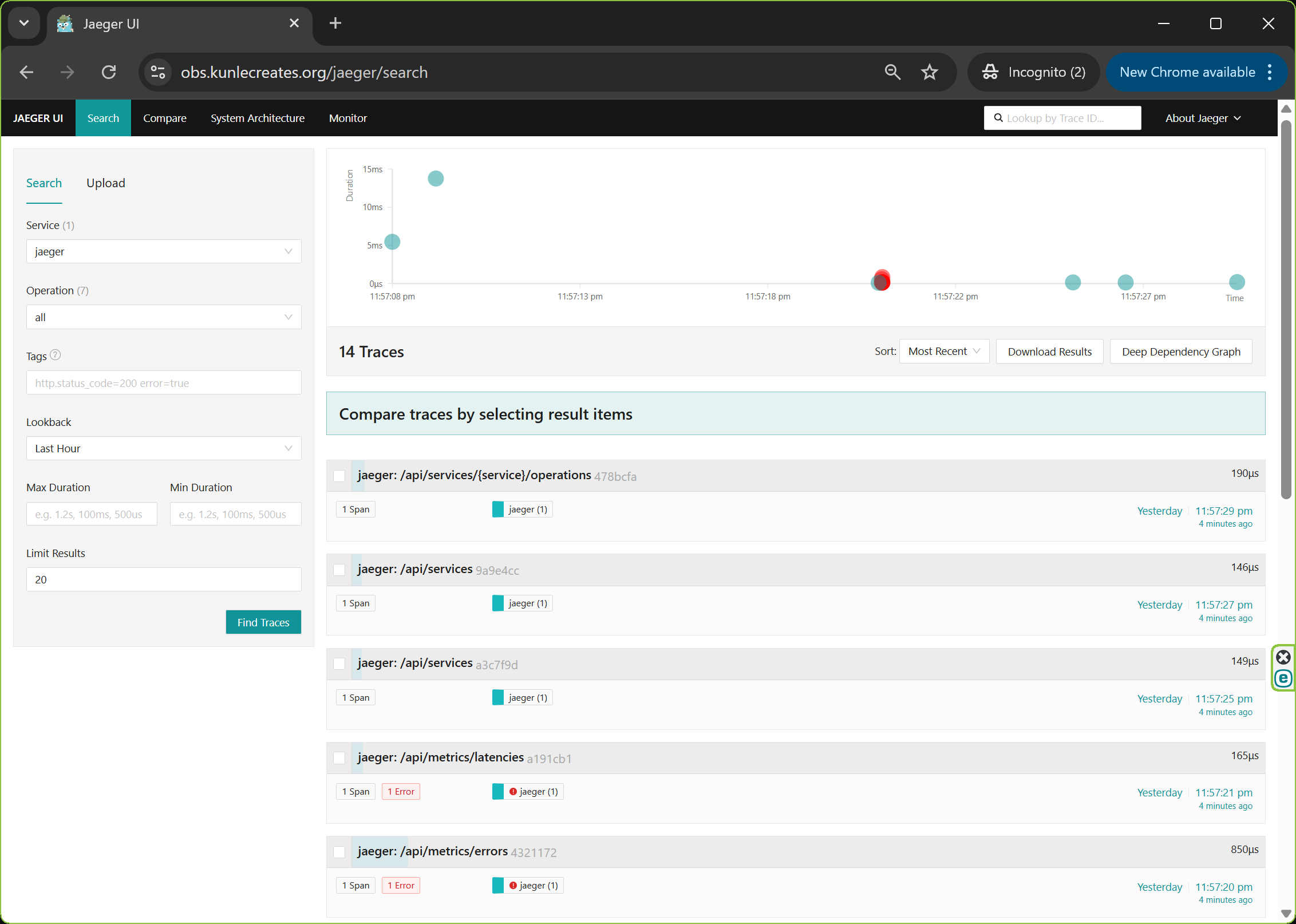Click the 1 Span tag on 478bcfa trace
Image resolution: width=1296 pixels, height=924 pixels.
click(355, 510)
